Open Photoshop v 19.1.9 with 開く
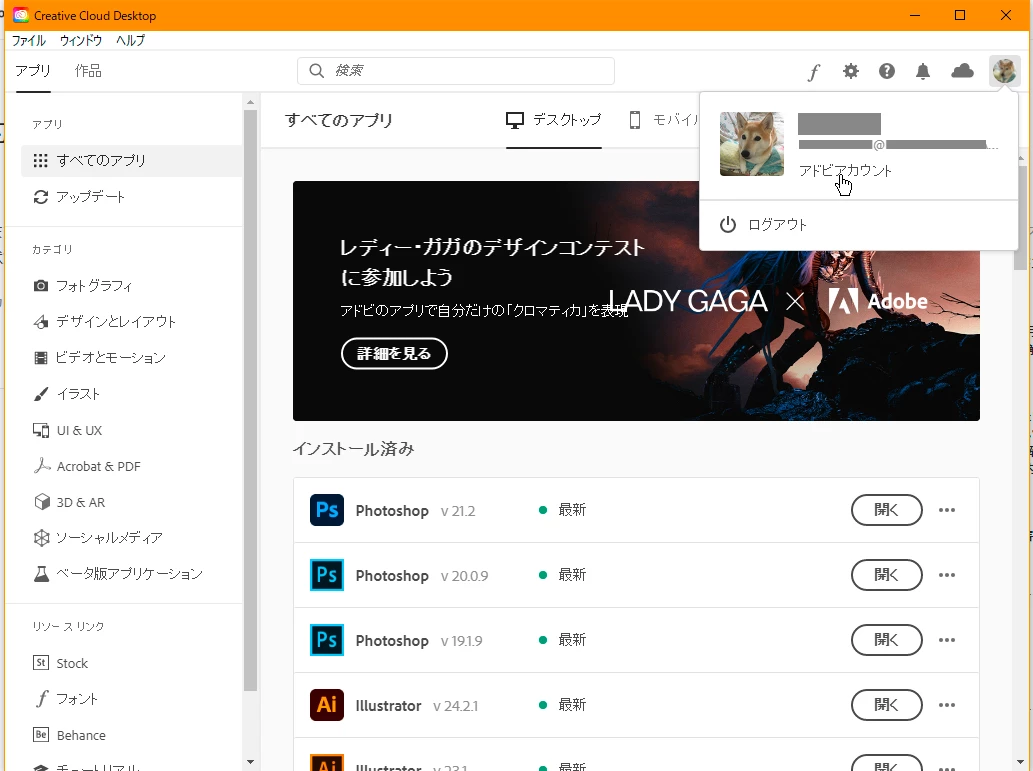Viewport: 1033px width, 771px height. click(x=886, y=640)
